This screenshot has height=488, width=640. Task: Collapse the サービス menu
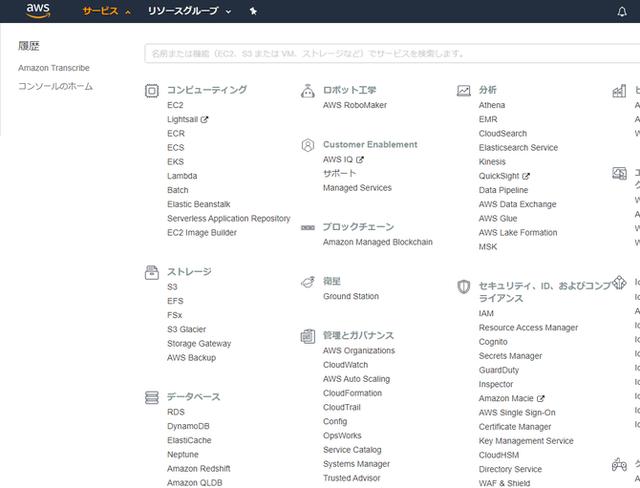pos(106,11)
